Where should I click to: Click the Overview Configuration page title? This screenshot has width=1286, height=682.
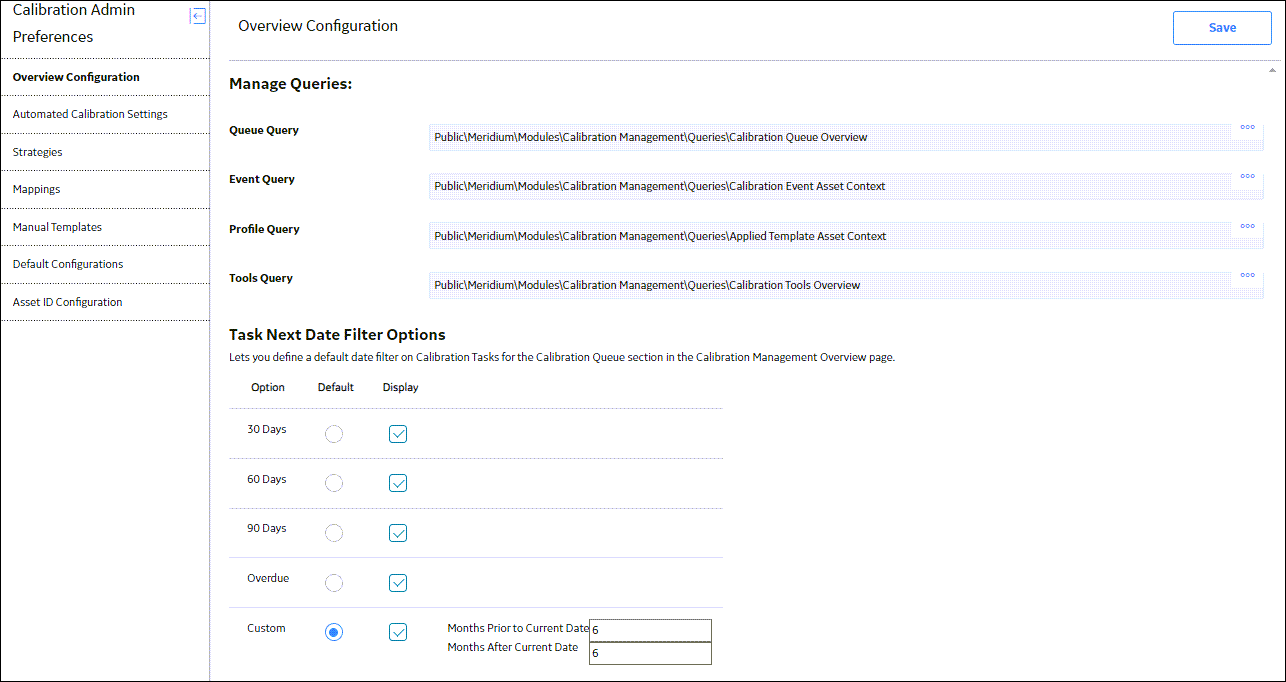(318, 26)
